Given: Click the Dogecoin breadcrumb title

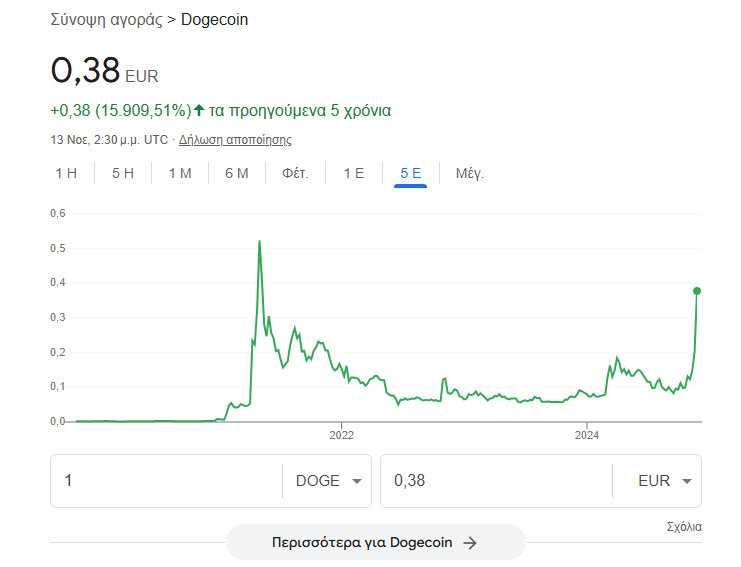Looking at the screenshot, I should [215, 20].
